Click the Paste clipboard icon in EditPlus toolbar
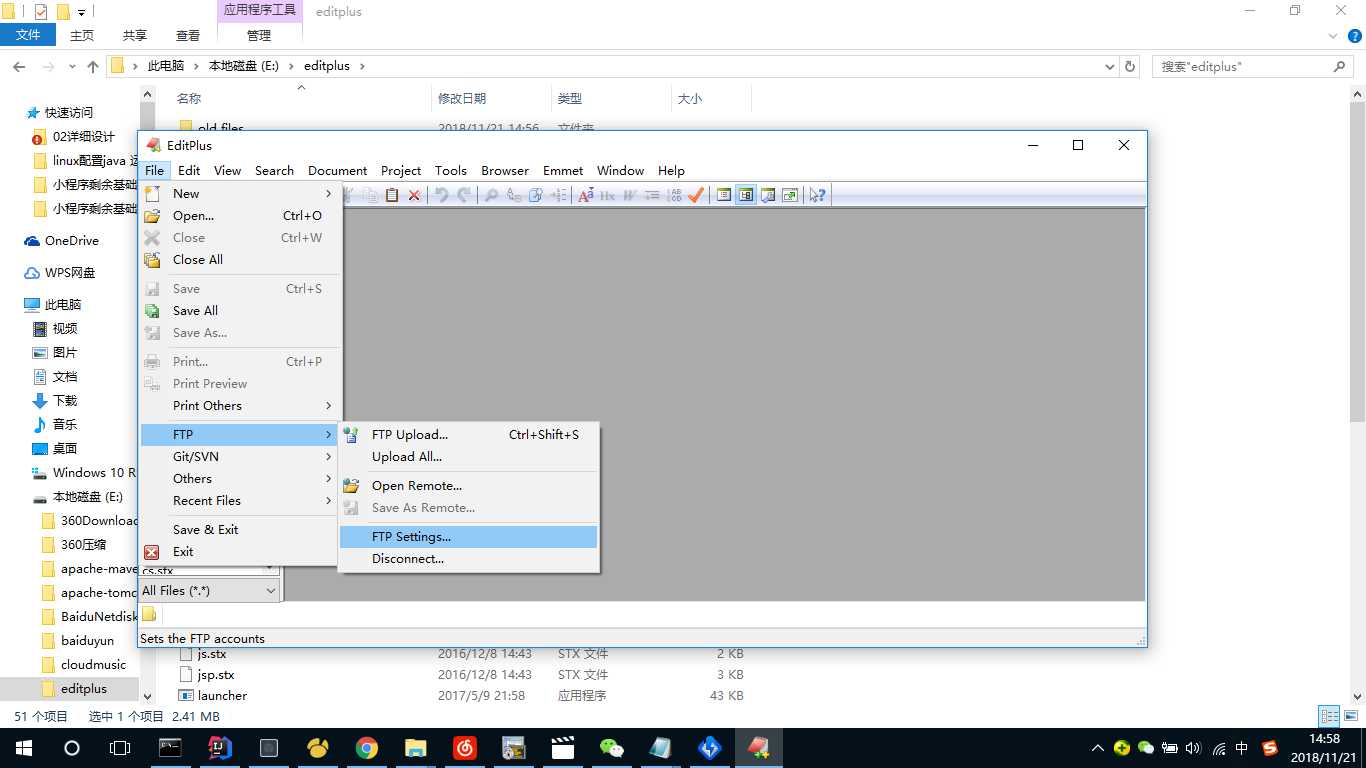 point(392,195)
